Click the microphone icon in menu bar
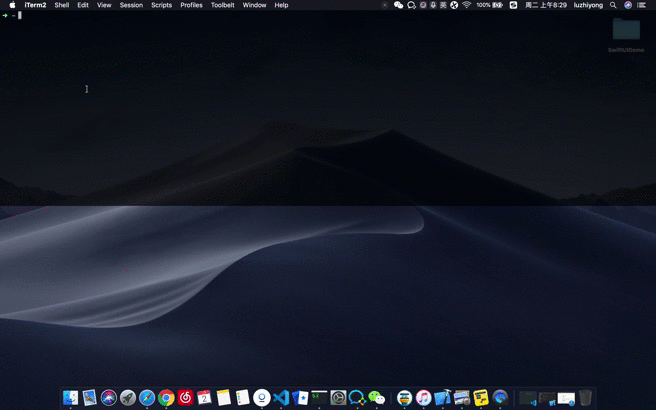 pyautogui.click(x=433, y=5)
